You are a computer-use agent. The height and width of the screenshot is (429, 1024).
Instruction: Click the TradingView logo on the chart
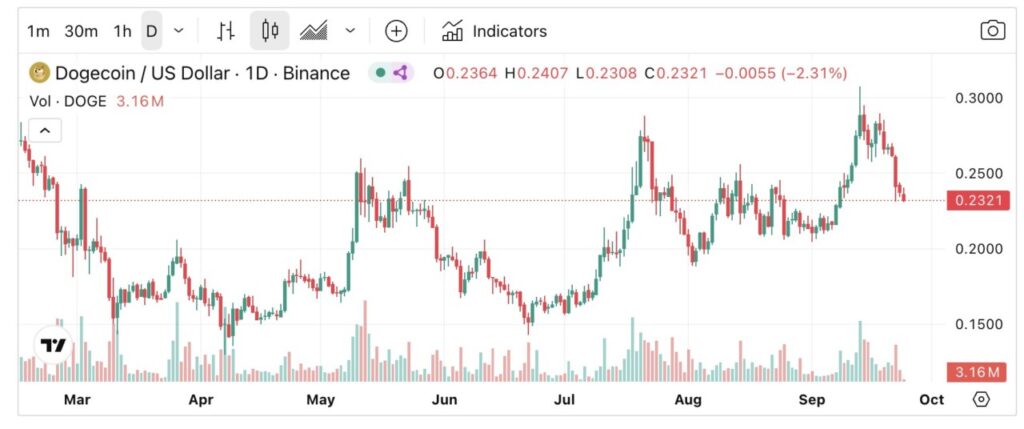pos(53,345)
